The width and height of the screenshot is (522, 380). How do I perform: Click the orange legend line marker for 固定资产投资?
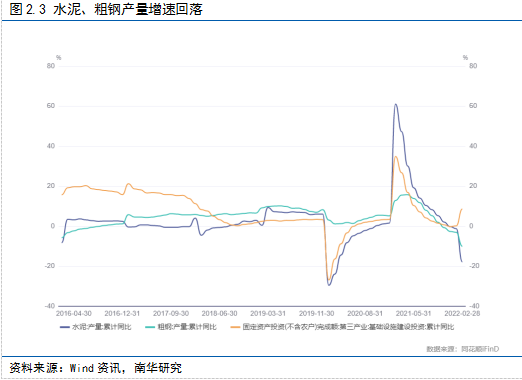[235, 327]
